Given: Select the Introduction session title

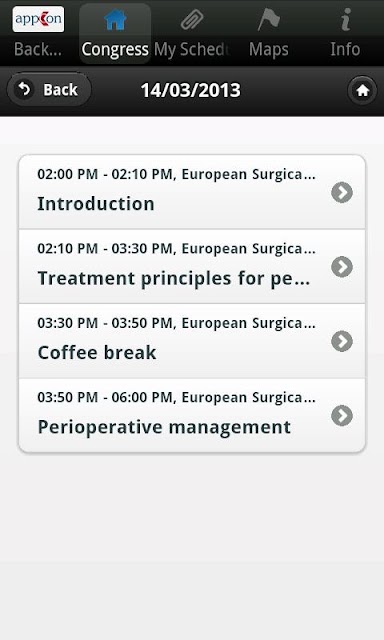Looking at the screenshot, I should pos(96,204).
